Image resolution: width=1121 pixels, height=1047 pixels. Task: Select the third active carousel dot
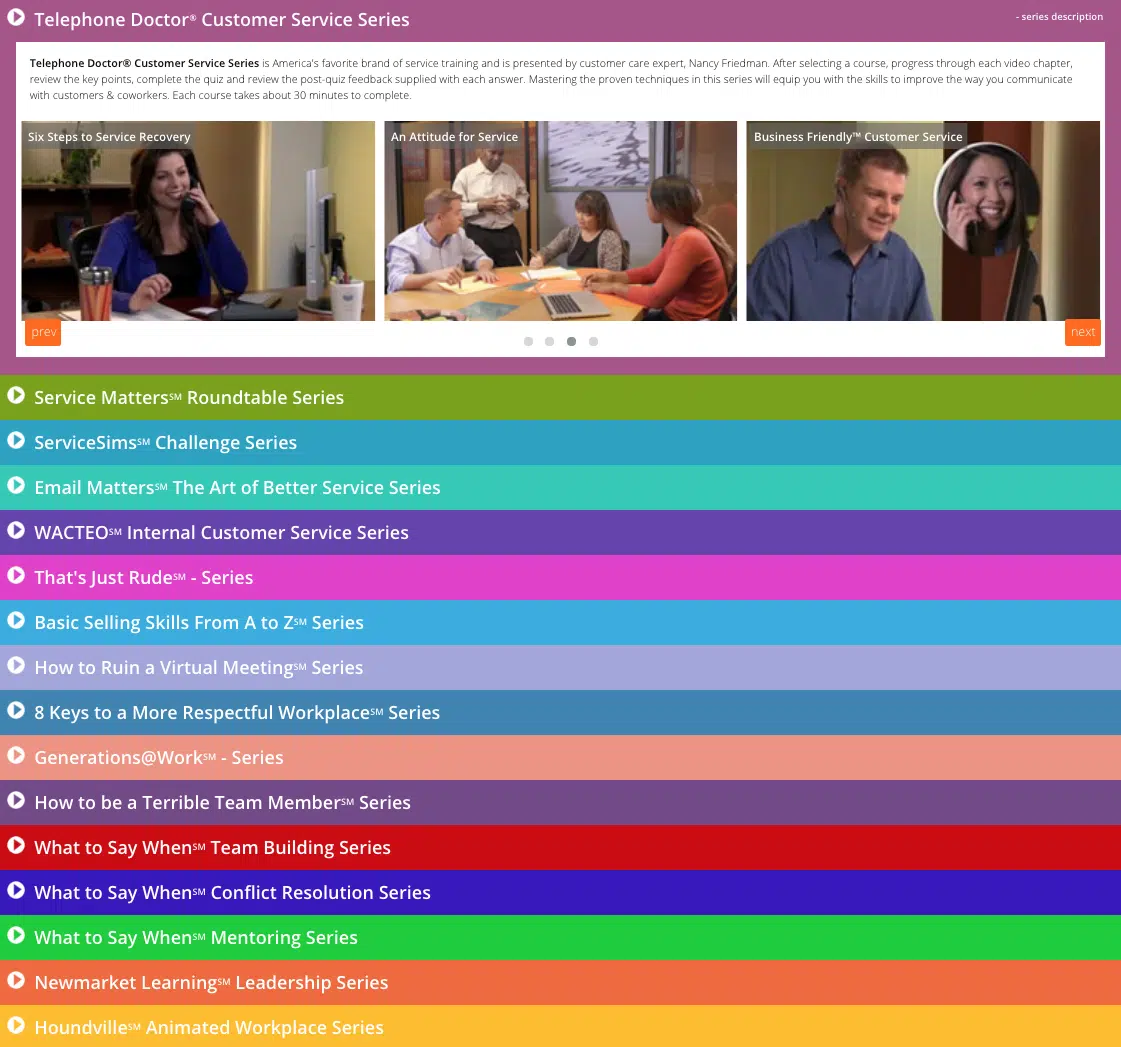coord(571,341)
